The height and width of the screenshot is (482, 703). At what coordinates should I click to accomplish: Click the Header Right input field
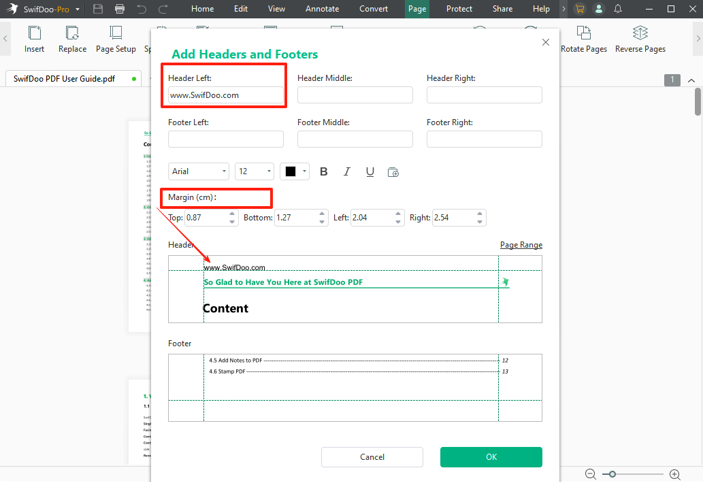click(484, 95)
